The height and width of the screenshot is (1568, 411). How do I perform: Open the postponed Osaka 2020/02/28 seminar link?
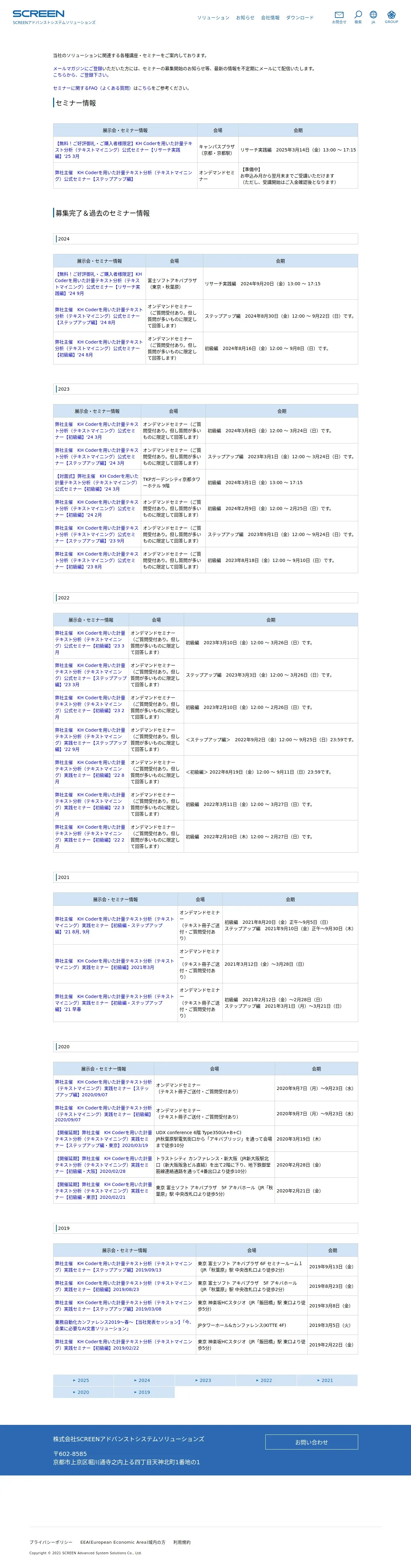click(103, 1165)
